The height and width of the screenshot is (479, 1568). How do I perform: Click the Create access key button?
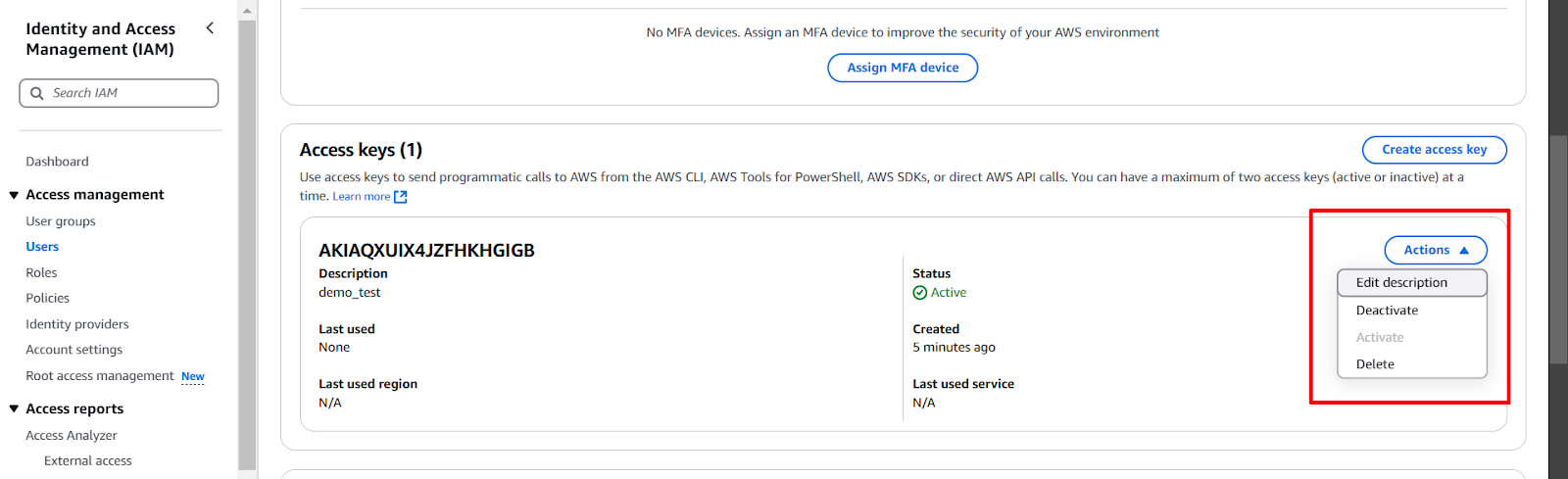1435,150
